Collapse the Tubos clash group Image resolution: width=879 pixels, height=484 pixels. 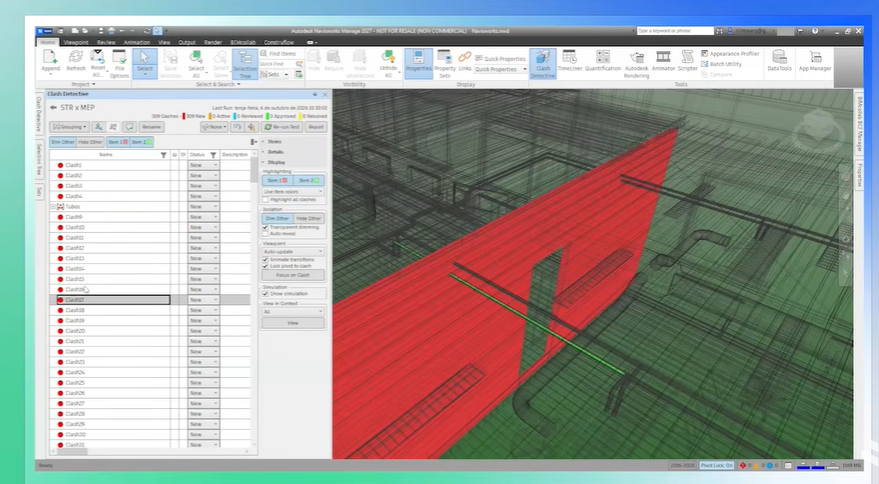53,206
